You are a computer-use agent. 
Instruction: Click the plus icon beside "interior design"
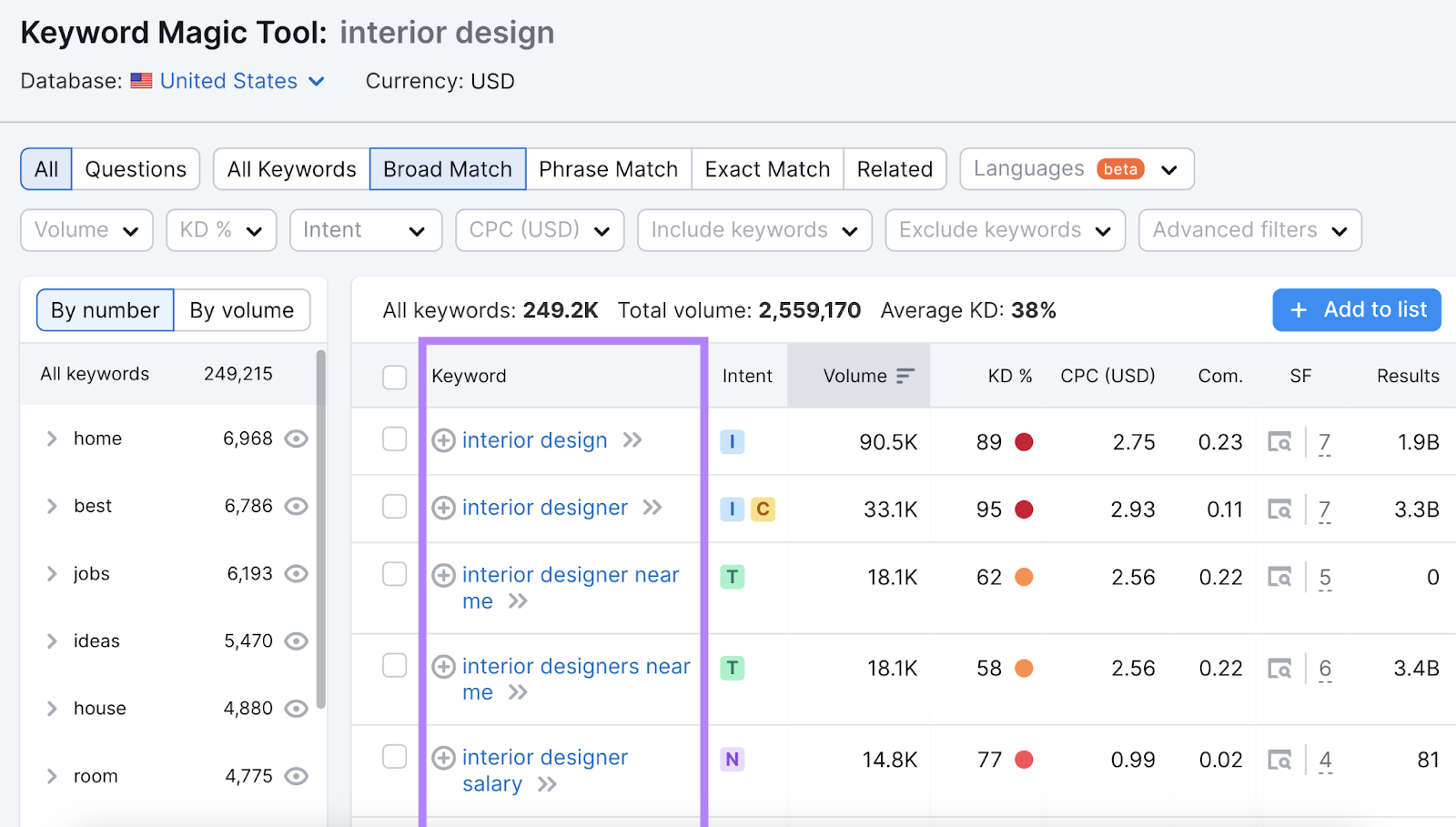(x=443, y=440)
